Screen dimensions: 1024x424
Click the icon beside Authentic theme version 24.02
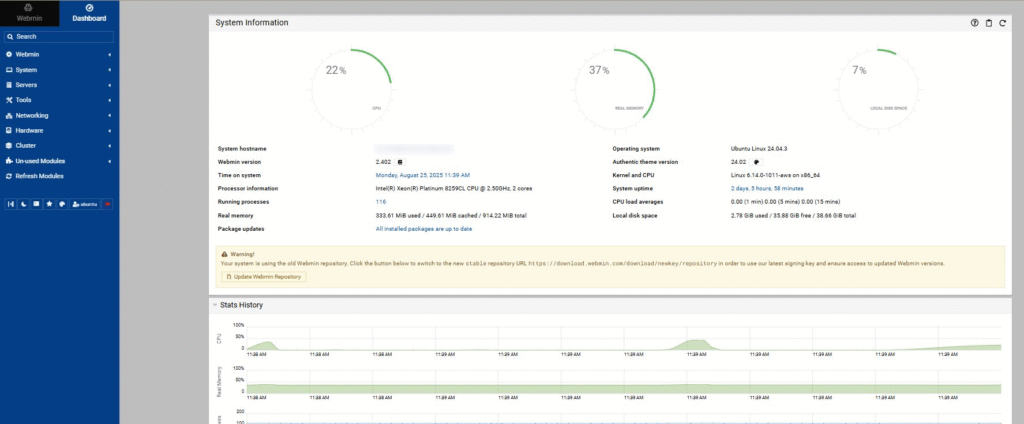[x=756, y=162]
